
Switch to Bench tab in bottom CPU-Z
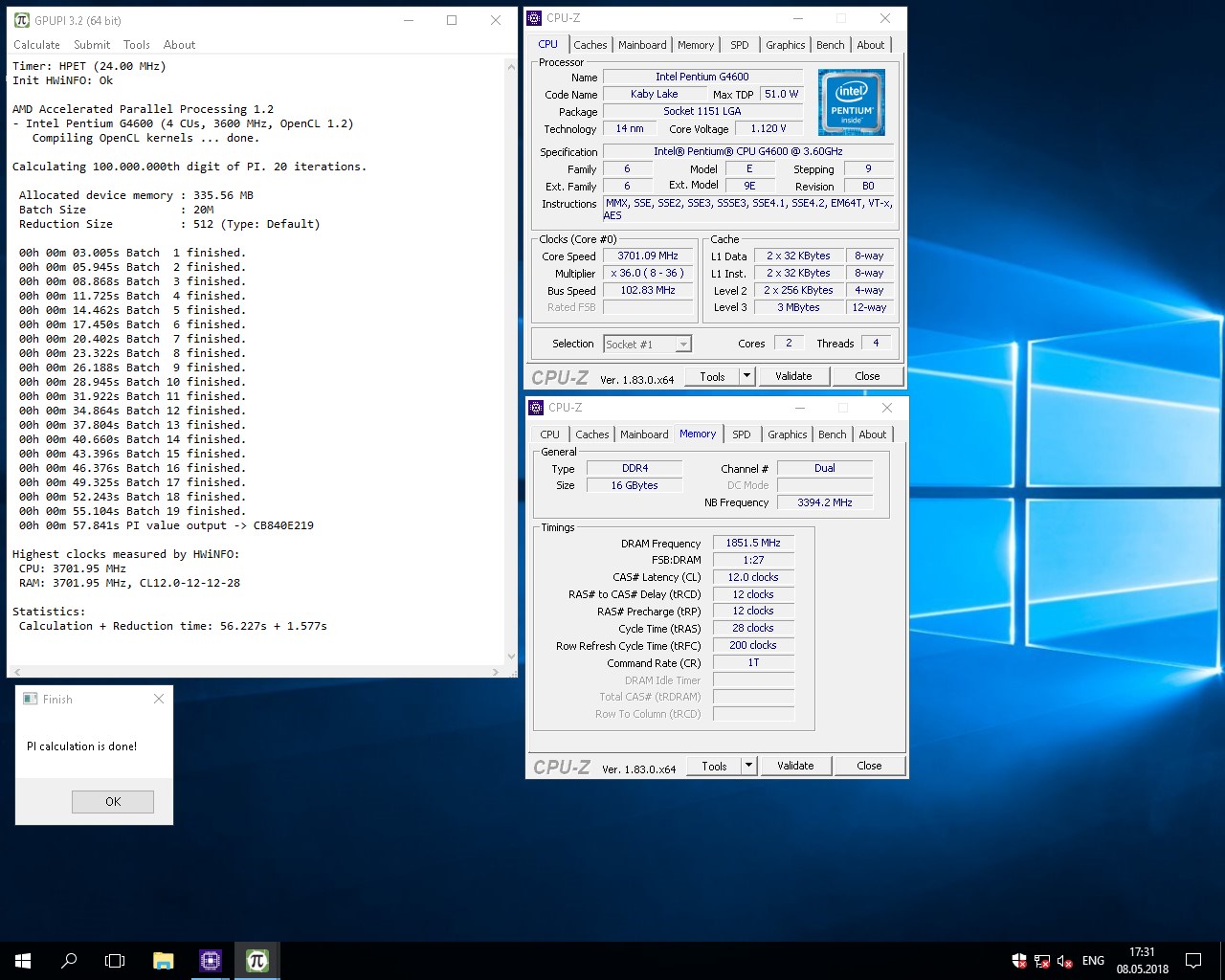(x=833, y=434)
